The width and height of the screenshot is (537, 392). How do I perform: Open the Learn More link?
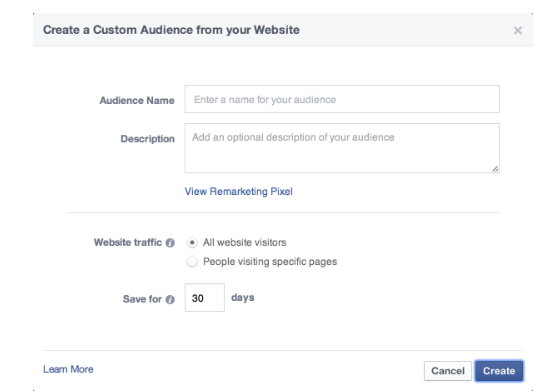(x=68, y=369)
